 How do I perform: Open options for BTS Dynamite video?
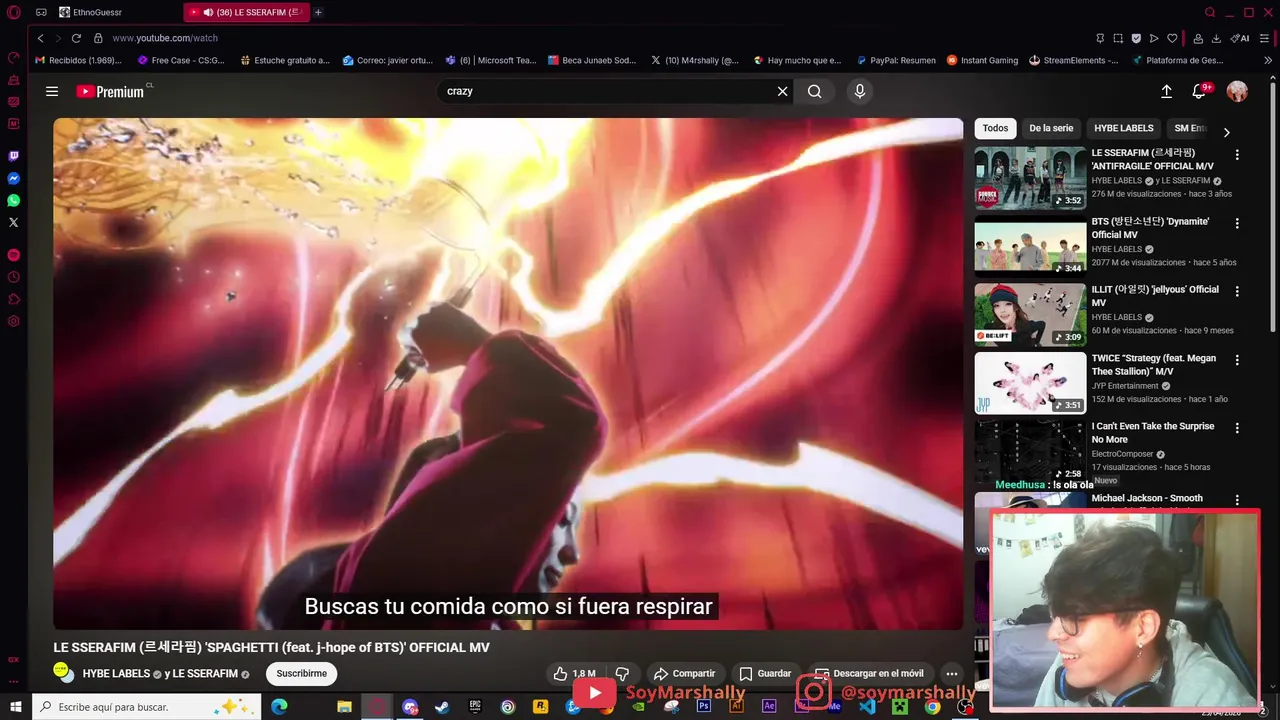click(x=1237, y=223)
